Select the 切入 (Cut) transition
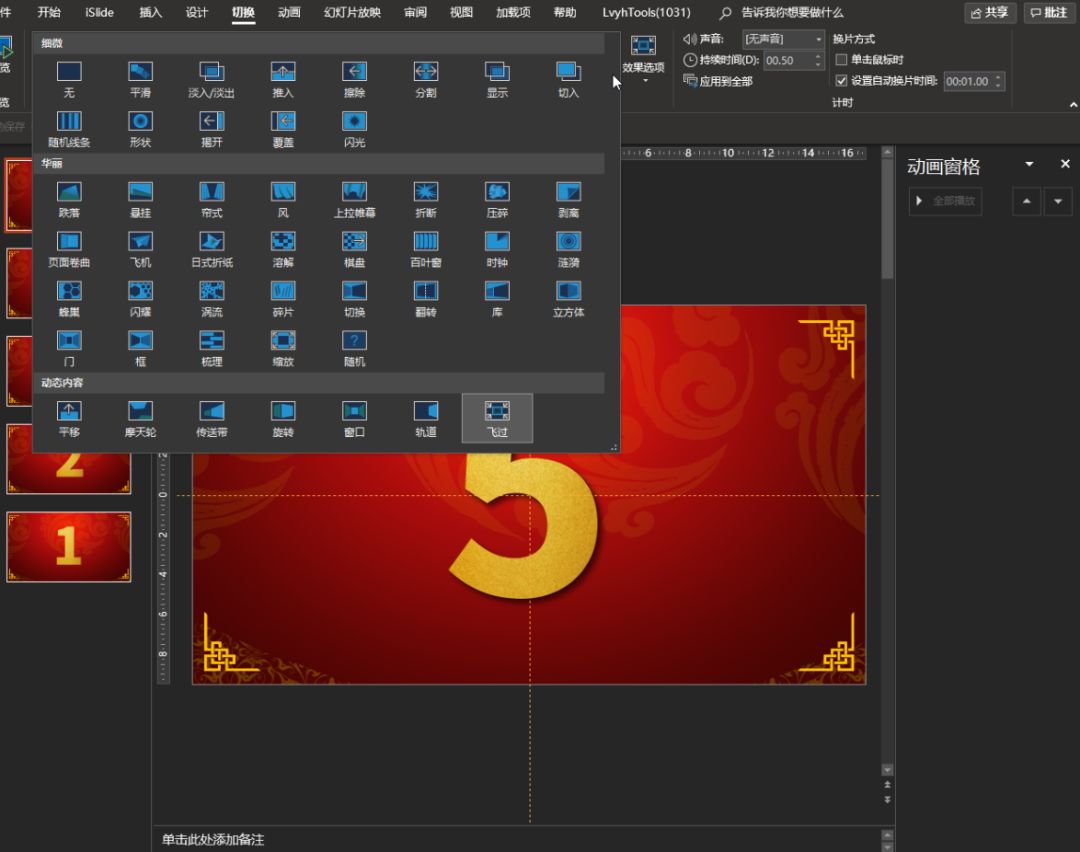 pyautogui.click(x=568, y=79)
